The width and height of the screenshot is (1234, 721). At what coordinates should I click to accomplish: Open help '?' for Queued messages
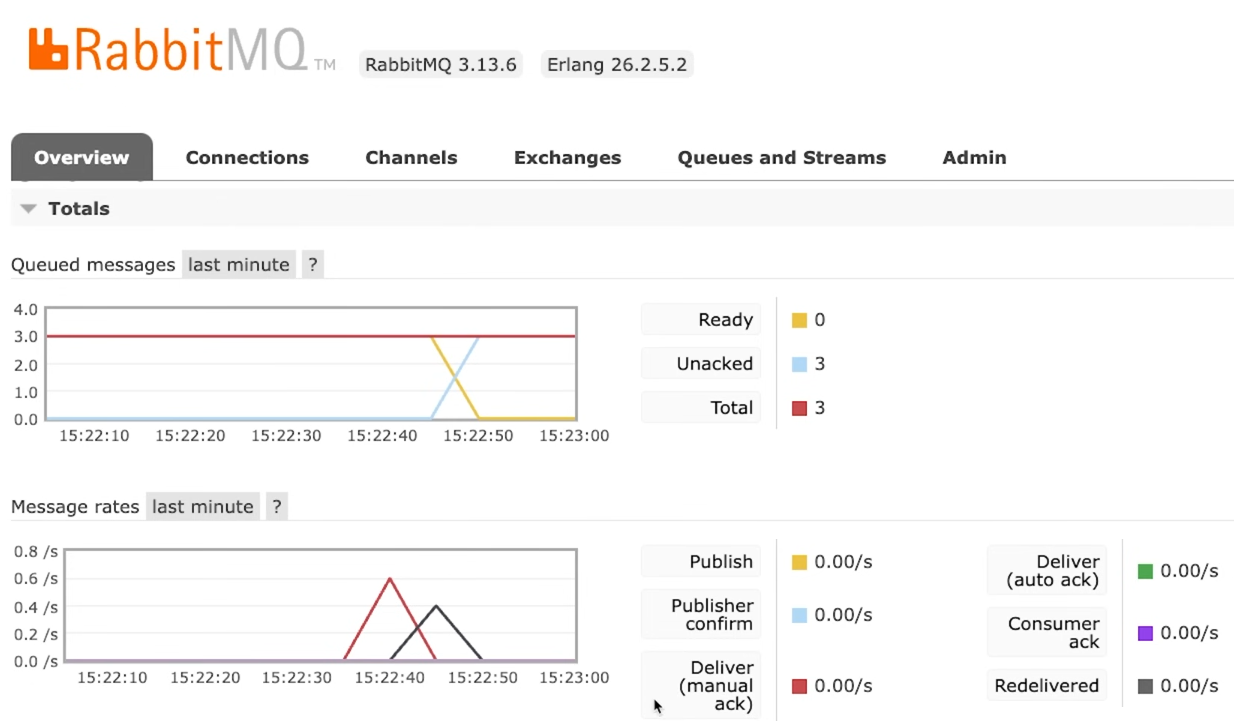(x=313, y=265)
